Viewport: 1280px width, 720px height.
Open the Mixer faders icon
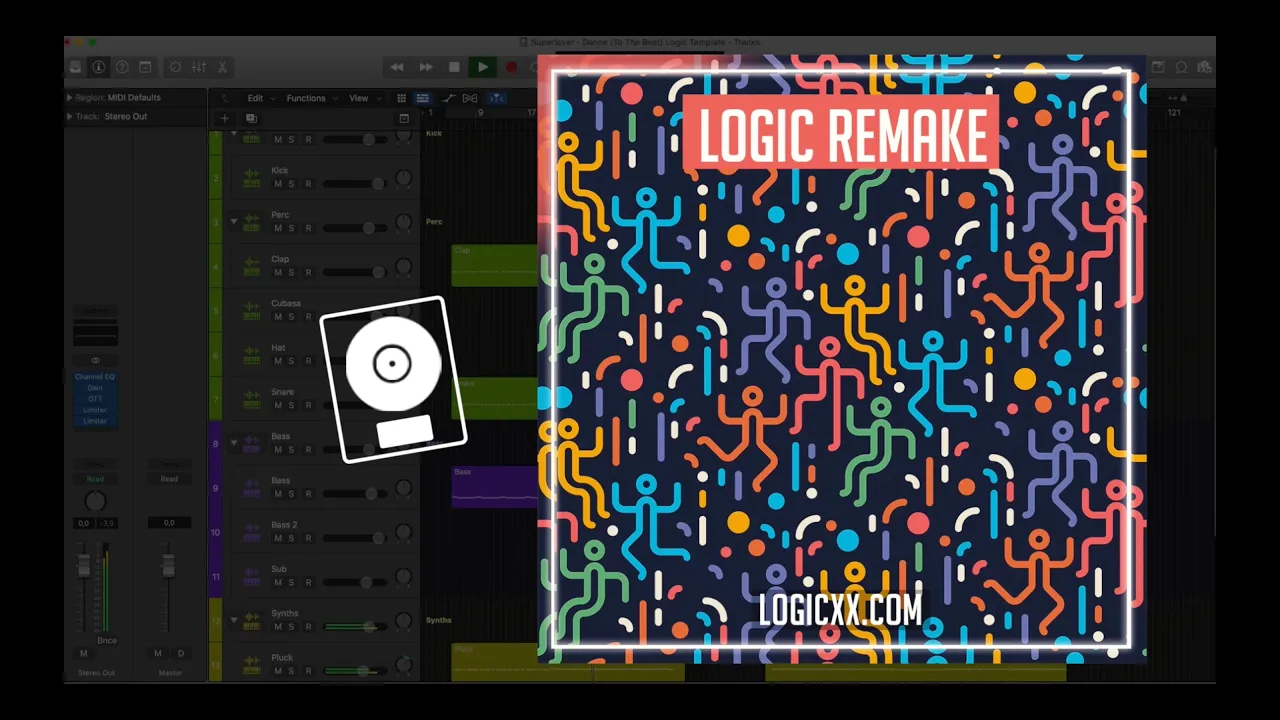(199, 67)
